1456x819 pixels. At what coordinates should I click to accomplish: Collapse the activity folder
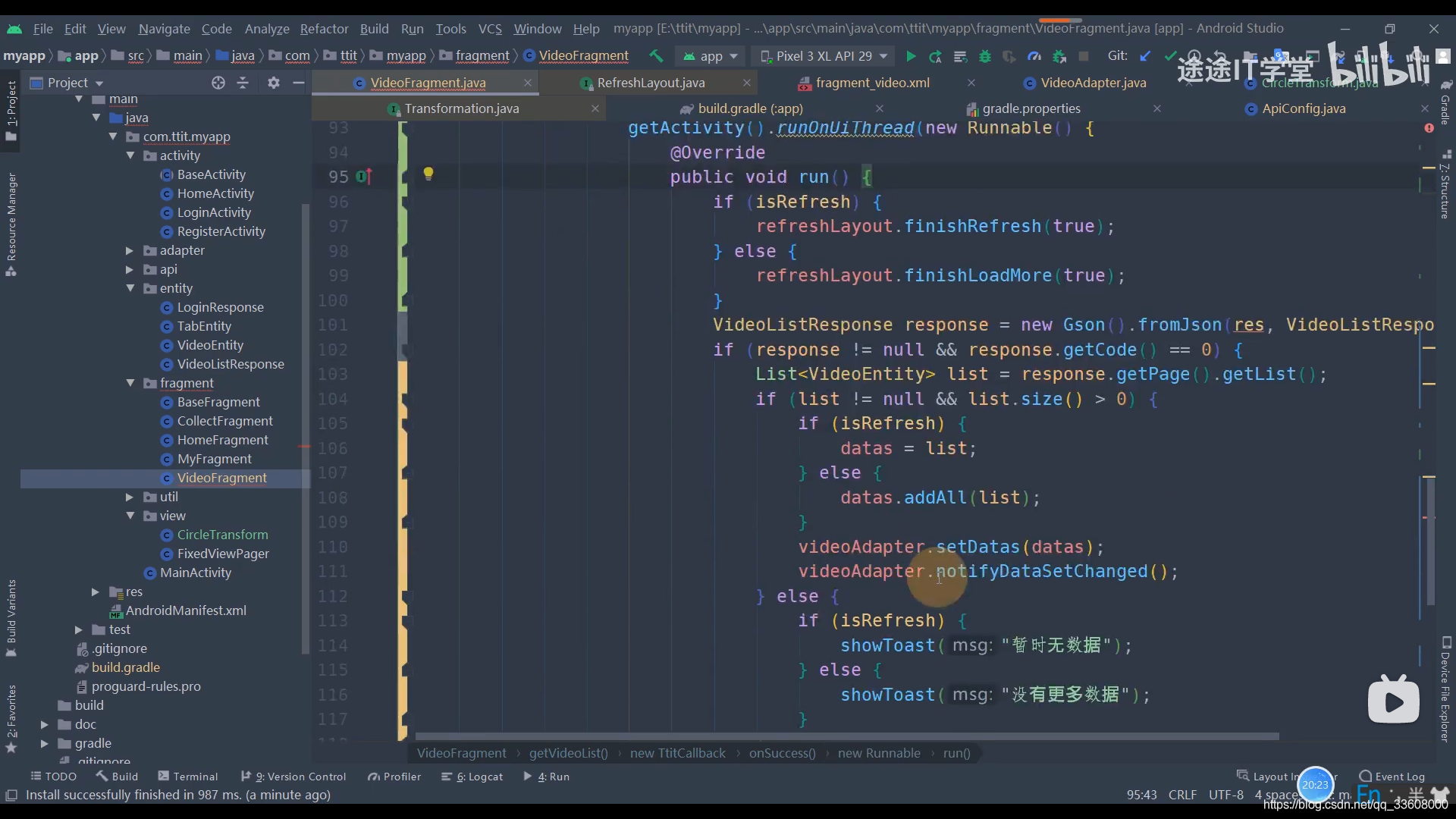point(130,155)
